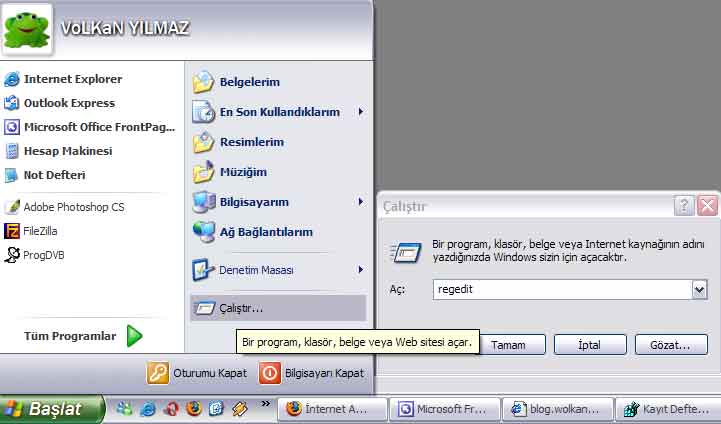Click the Not Defteri notepad icon
721x424 pixels.
pos(12,175)
